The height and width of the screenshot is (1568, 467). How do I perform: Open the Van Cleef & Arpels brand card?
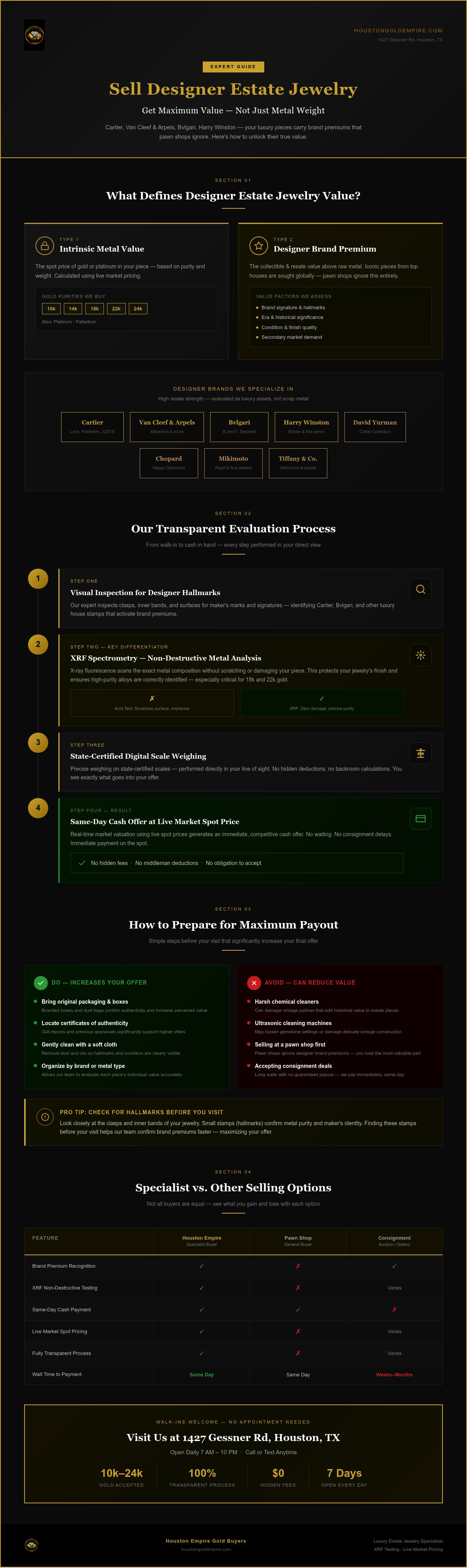pyautogui.click(x=167, y=427)
